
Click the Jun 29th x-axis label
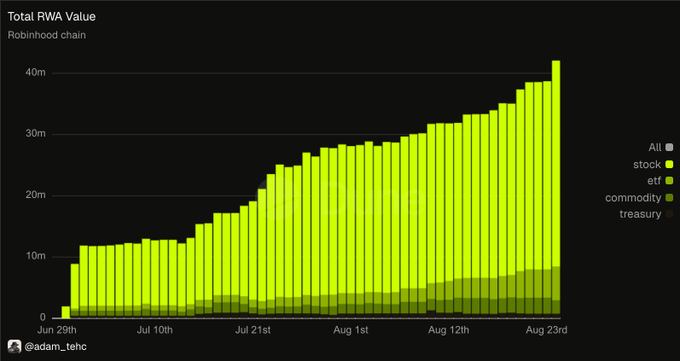57,330
